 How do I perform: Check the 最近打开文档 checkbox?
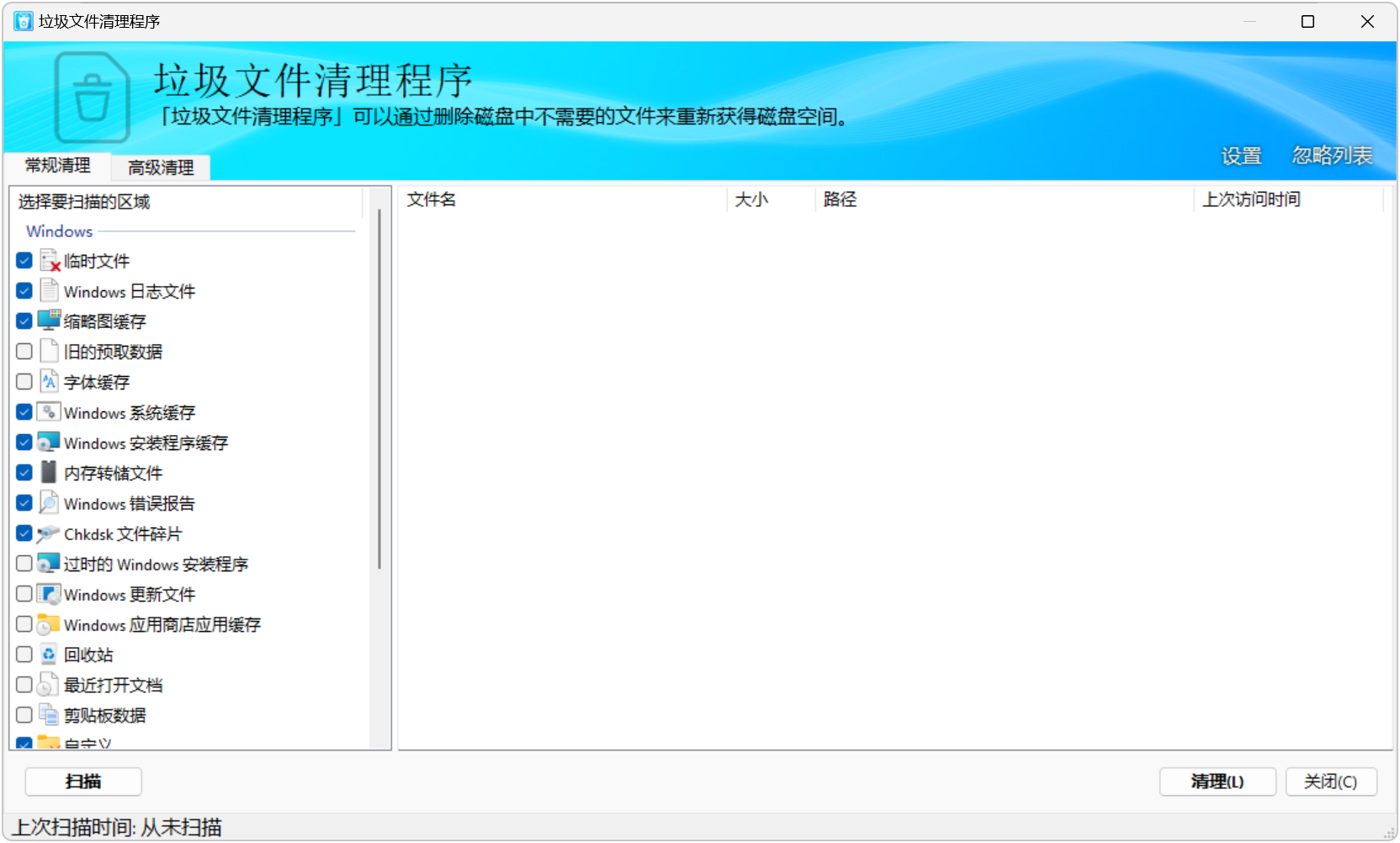pos(24,685)
